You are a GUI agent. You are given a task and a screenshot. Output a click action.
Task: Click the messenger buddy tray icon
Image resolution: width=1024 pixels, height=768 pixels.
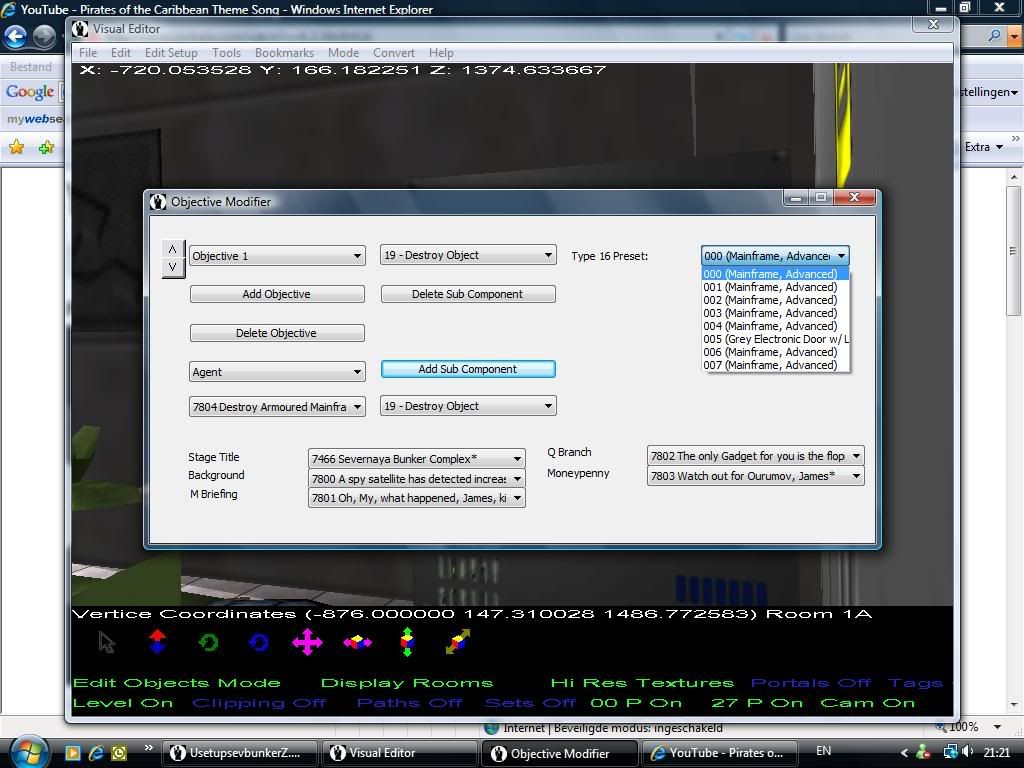(923, 752)
